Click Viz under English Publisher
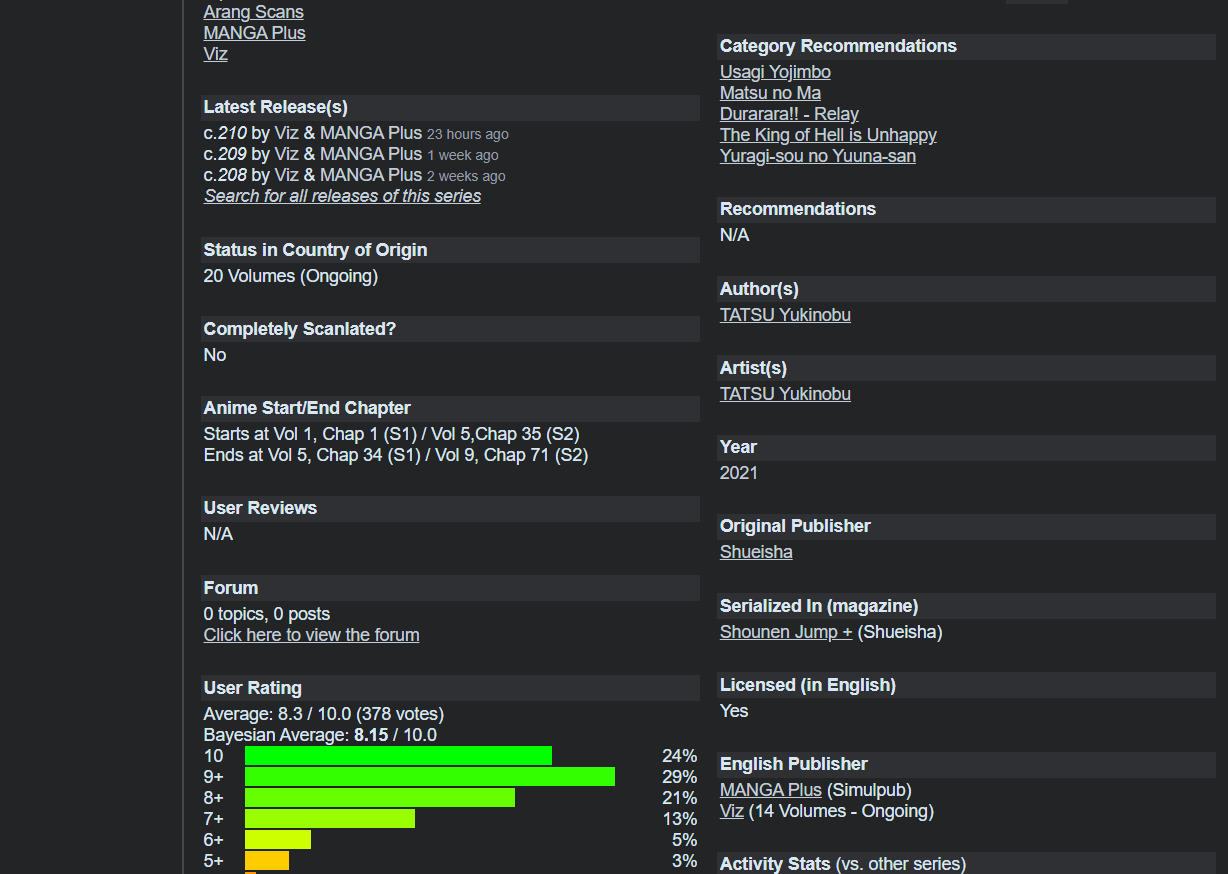This screenshot has width=1228, height=874. [x=731, y=811]
